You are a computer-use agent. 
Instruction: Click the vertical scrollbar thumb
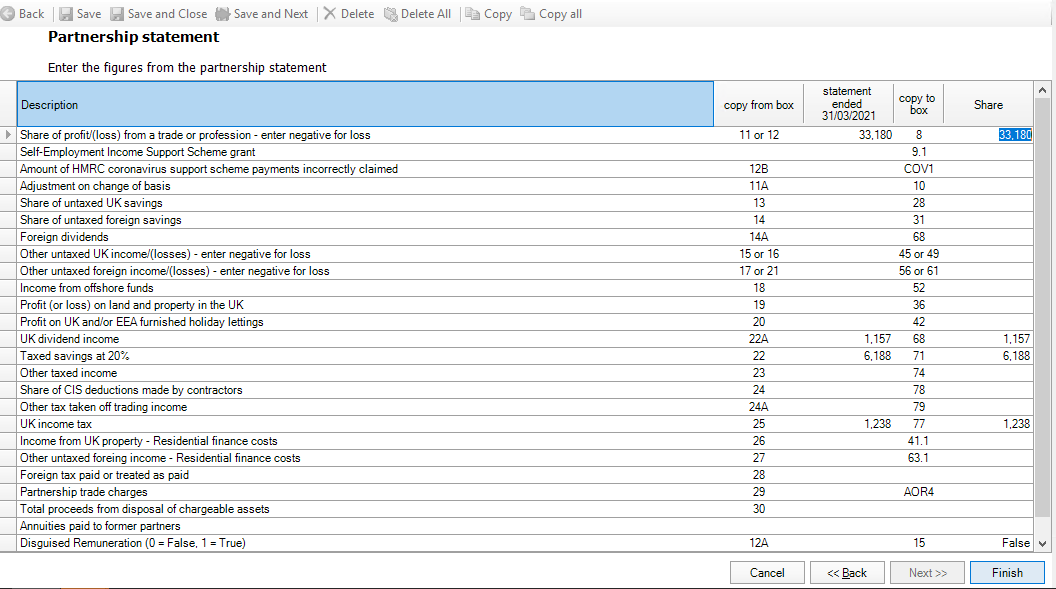(1042, 306)
